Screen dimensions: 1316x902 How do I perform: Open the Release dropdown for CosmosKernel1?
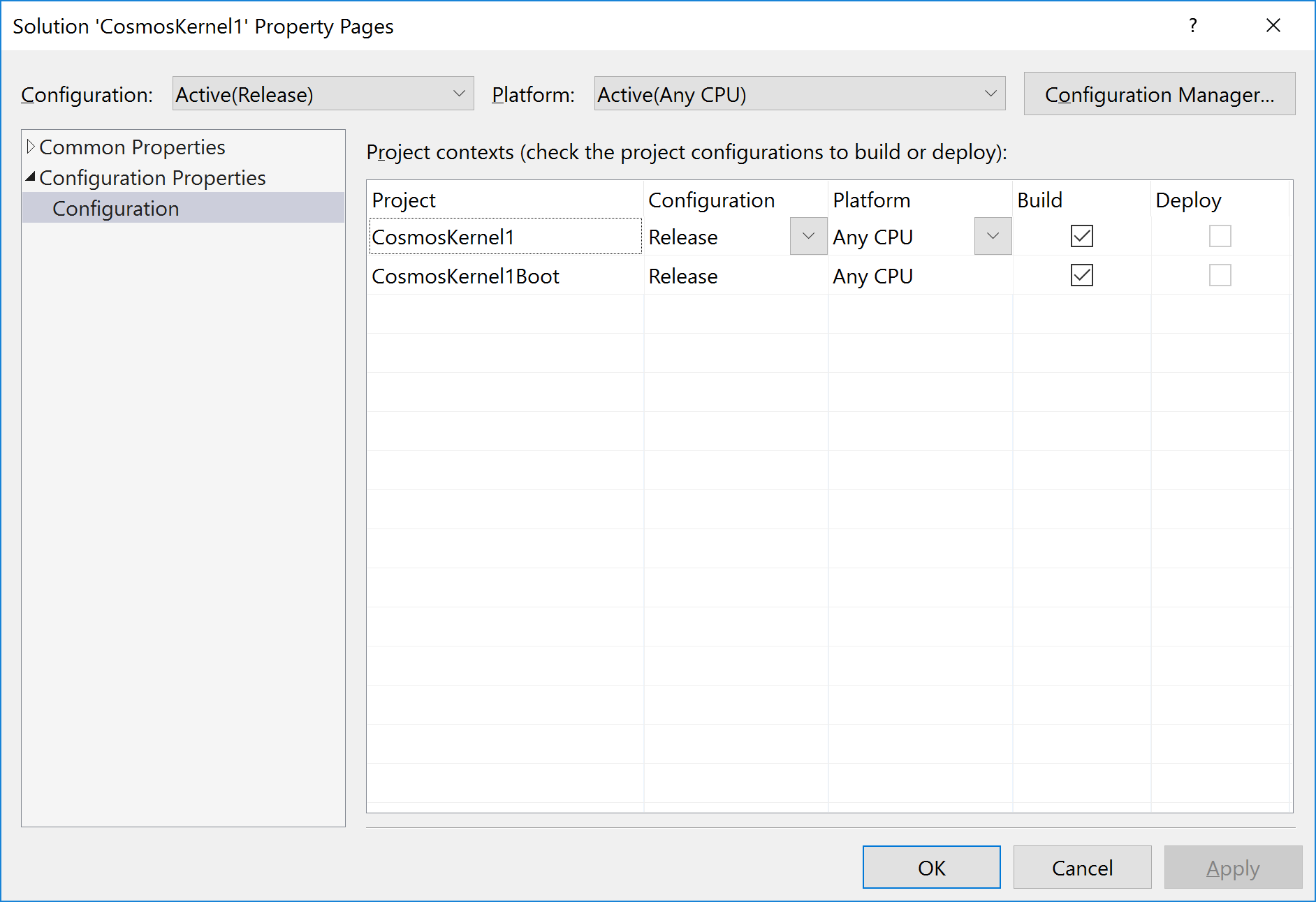[x=807, y=236]
